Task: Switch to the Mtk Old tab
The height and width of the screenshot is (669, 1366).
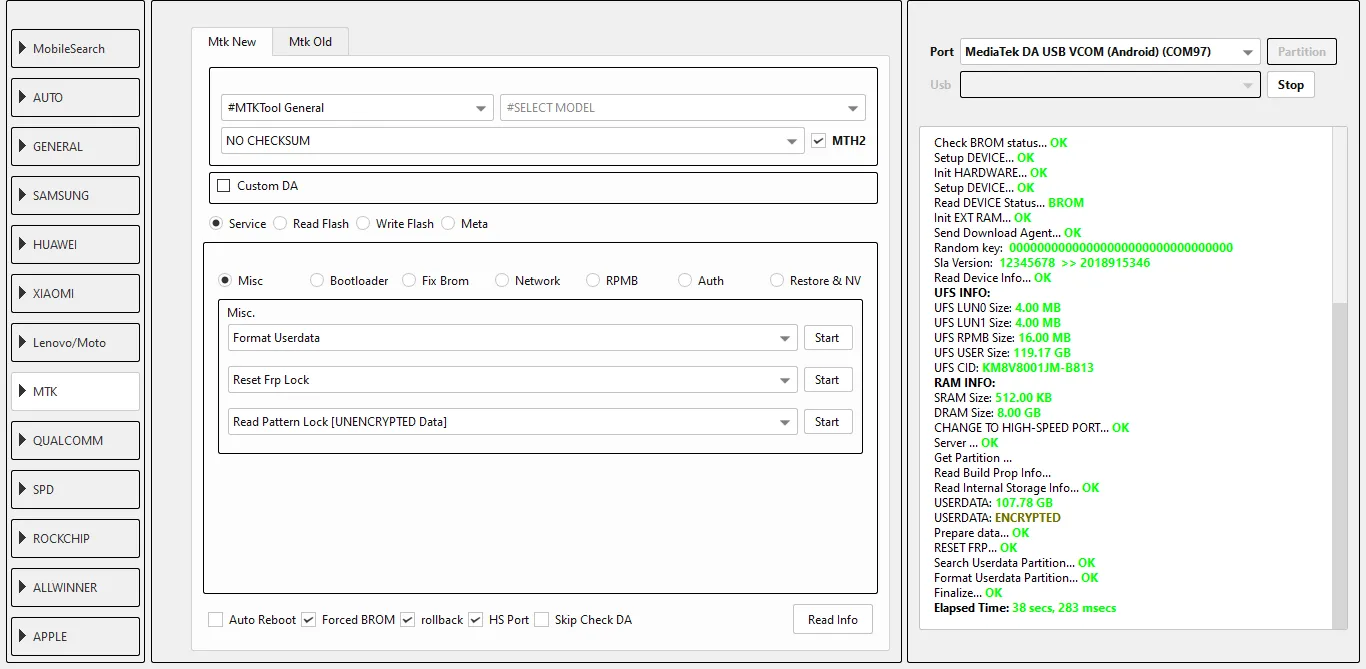Action: (x=310, y=42)
